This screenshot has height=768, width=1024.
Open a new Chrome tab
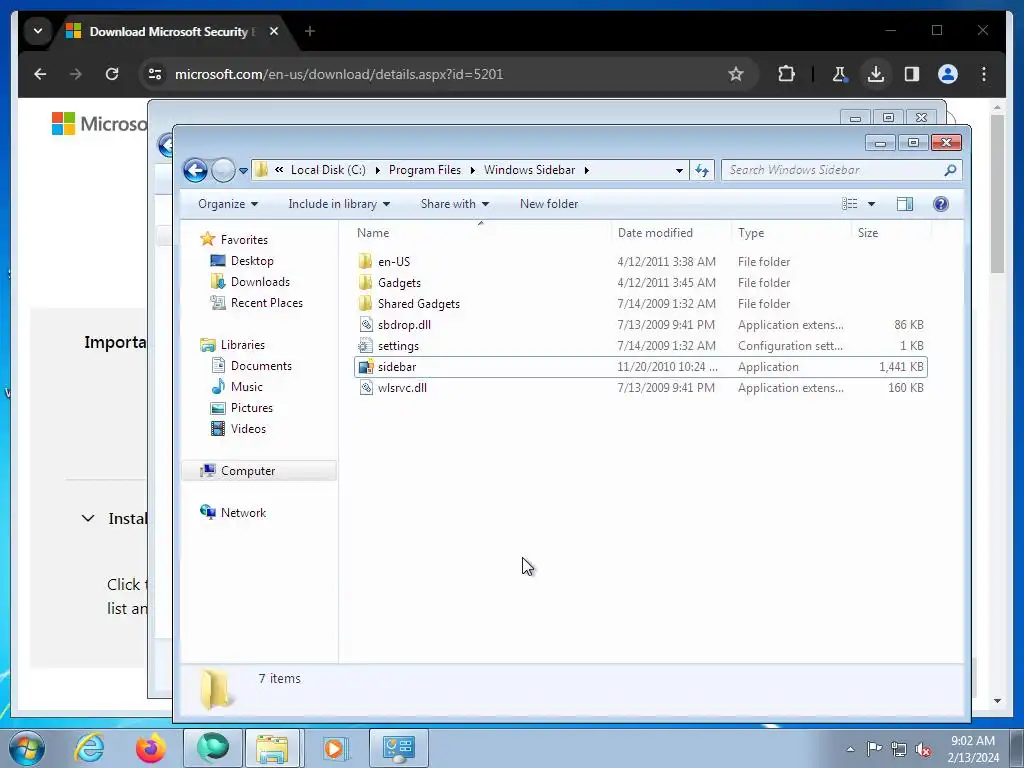tap(310, 31)
